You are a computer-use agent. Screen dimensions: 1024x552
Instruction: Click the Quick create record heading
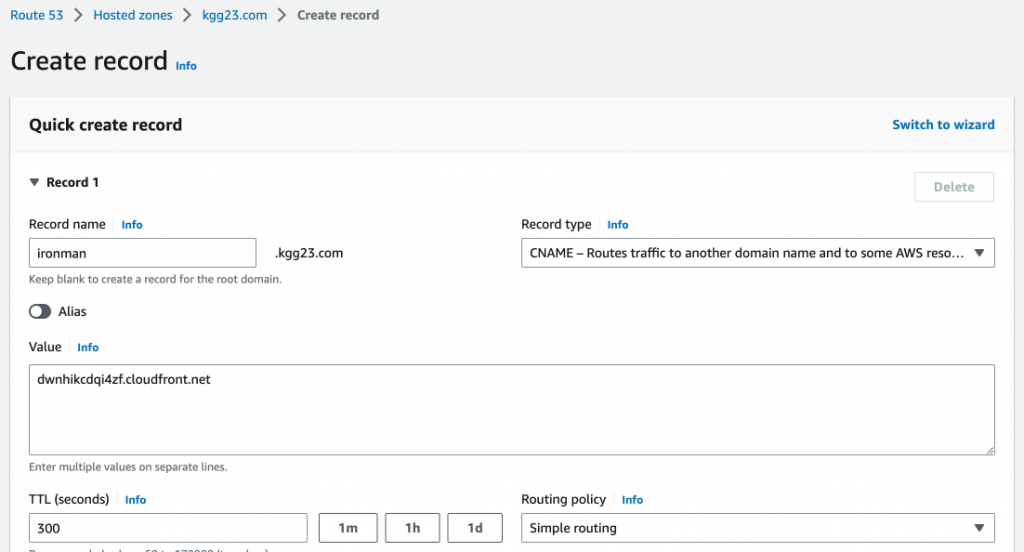tap(105, 125)
